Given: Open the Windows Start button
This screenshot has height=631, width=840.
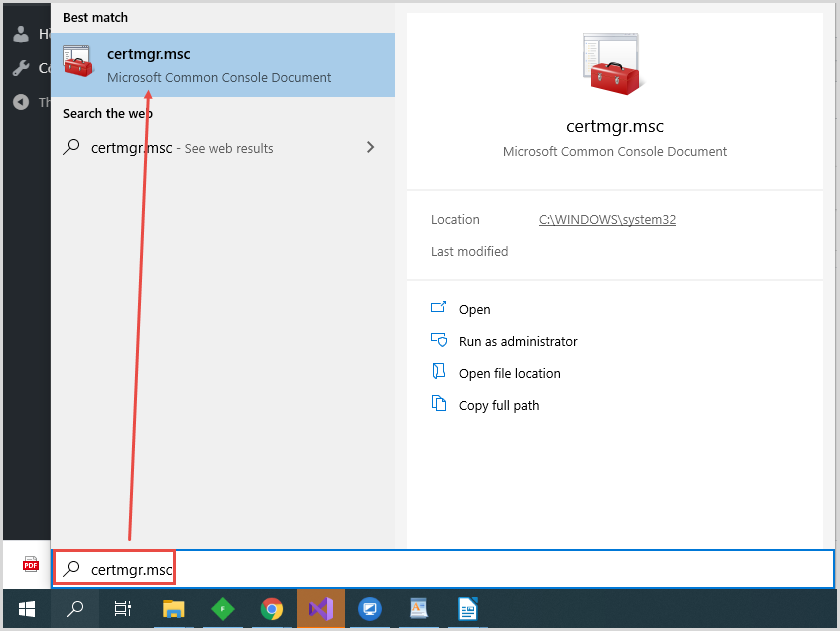Looking at the screenshot, I should (27, 609).
